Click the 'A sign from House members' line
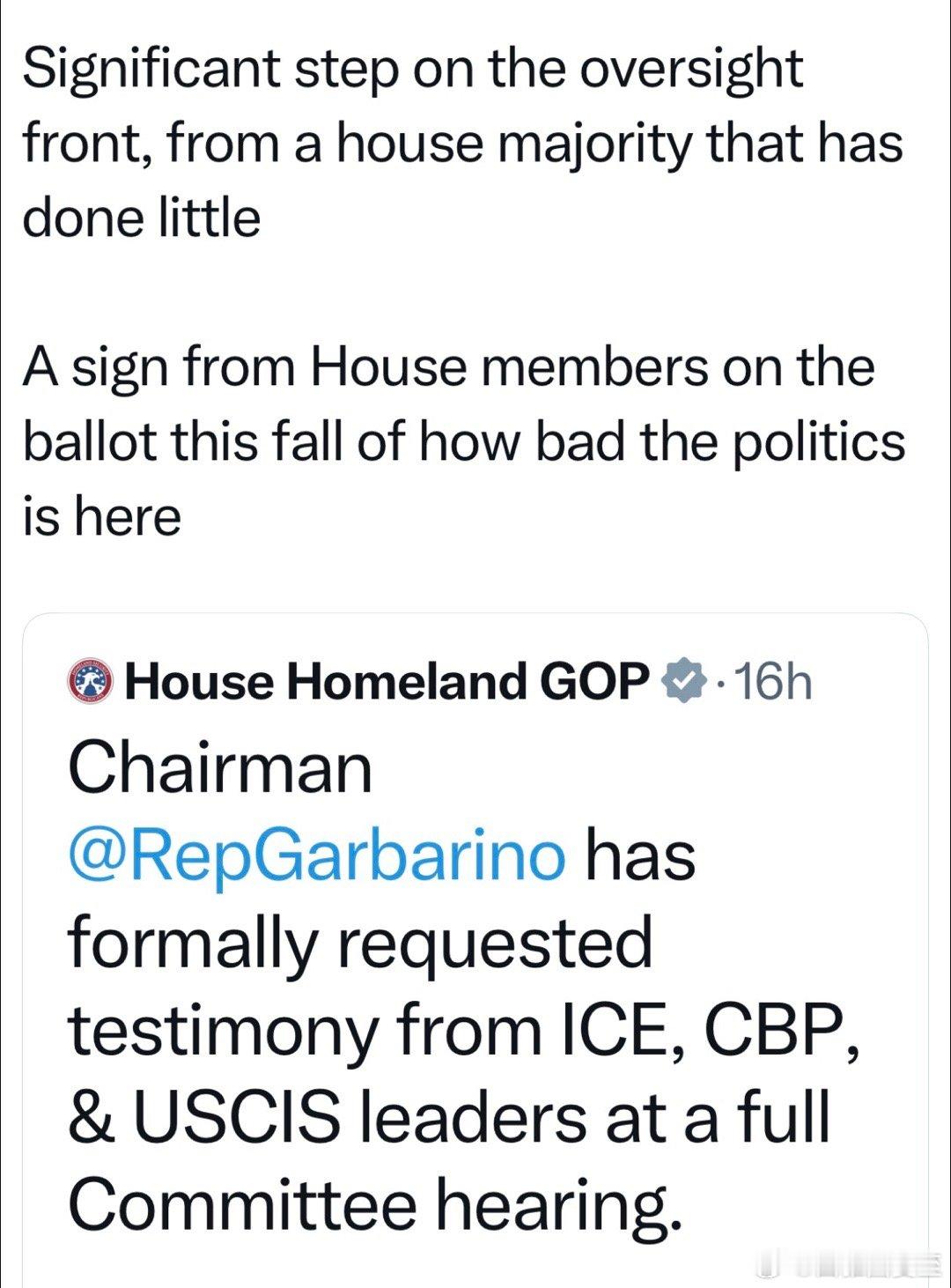951x1288 pixels. [449, 366]
